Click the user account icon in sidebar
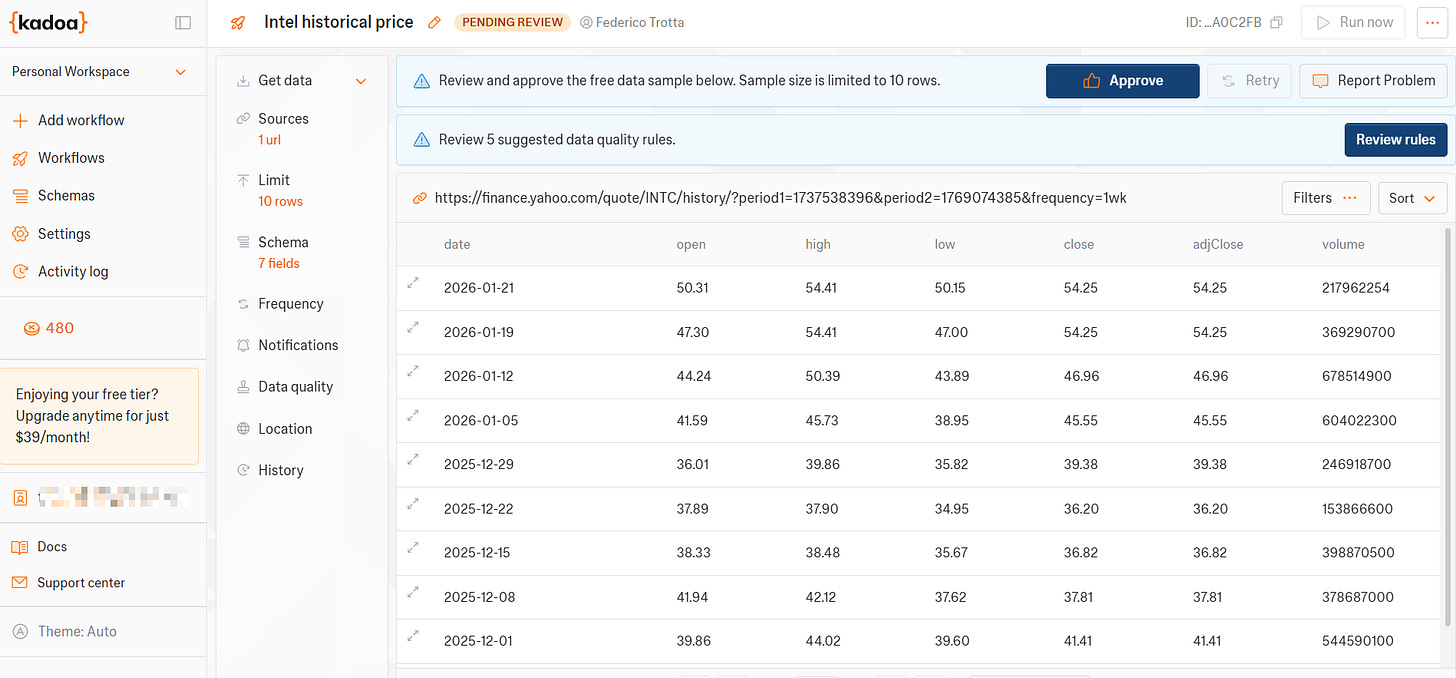This screenshot has height=678, width=1456. [19, 497]
